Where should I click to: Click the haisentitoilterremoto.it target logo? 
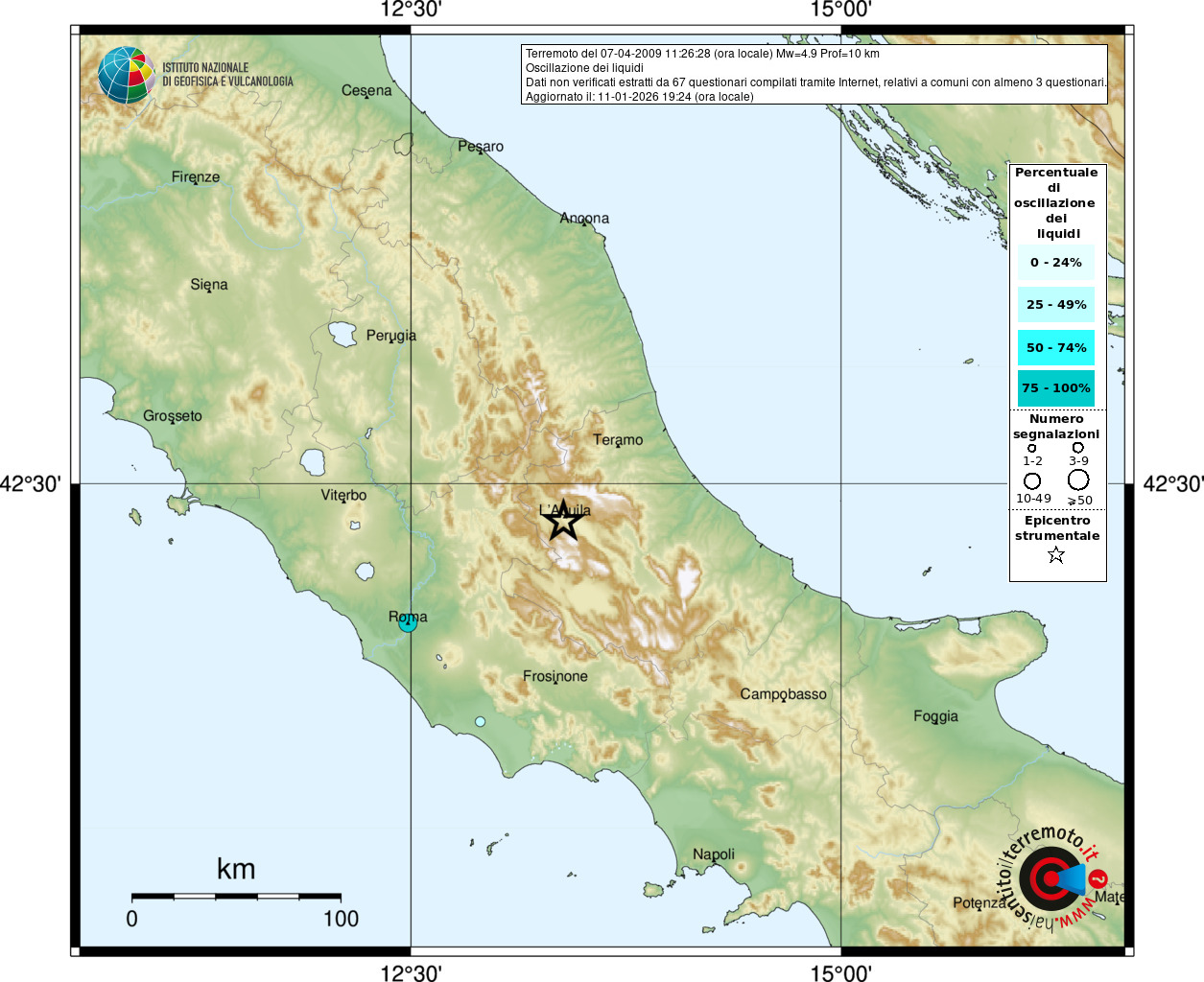(x=1051, y=878)
